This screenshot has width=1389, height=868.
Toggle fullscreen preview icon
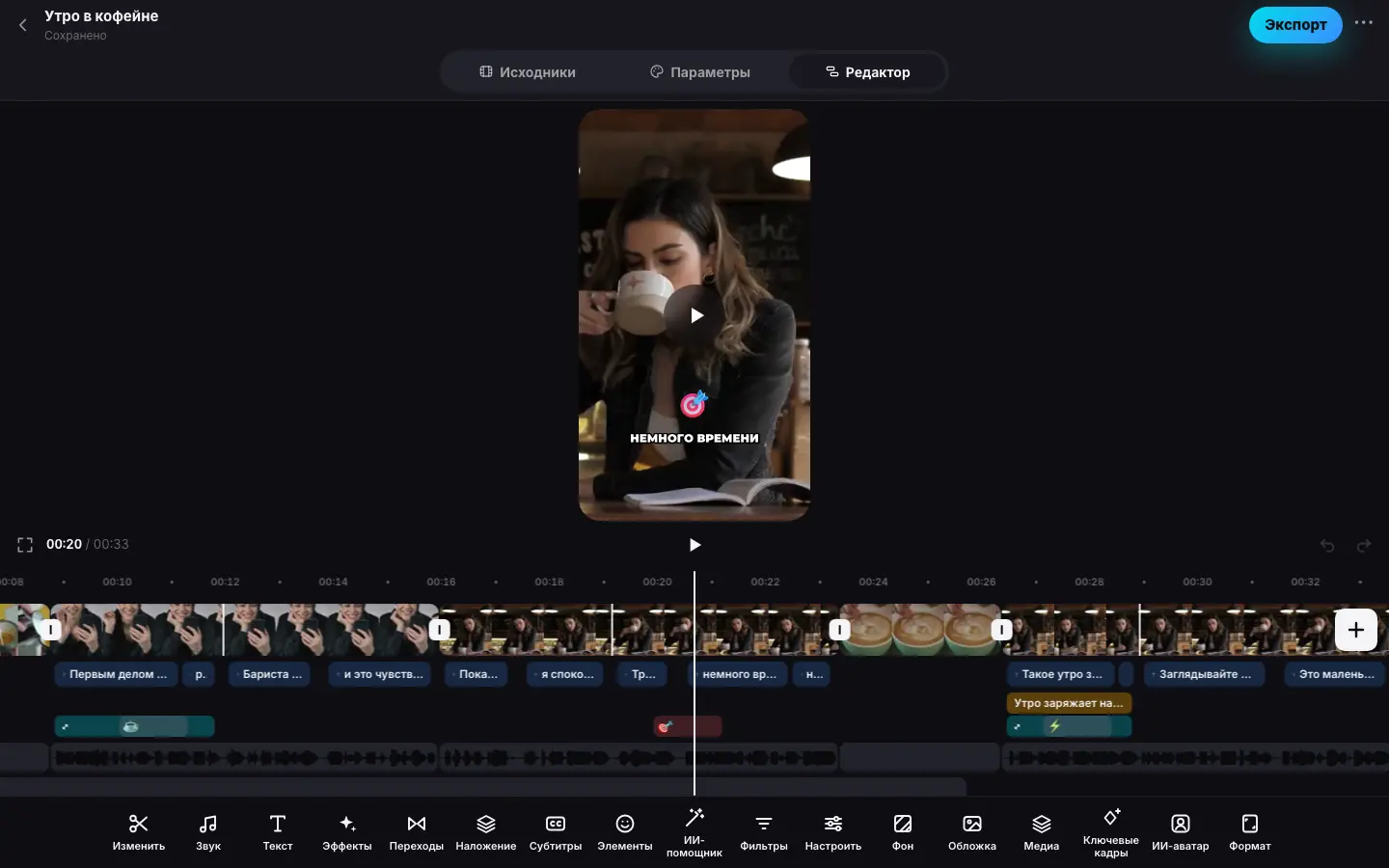point(25,545)
